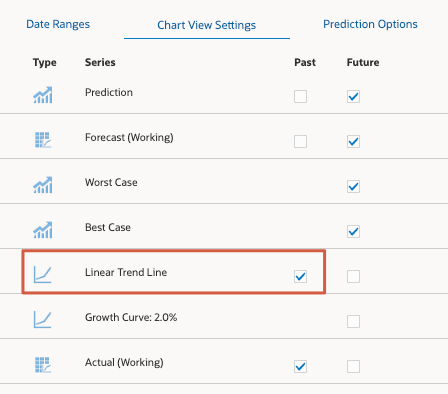Uncheck Future checkbox for Worst Case

353,187
